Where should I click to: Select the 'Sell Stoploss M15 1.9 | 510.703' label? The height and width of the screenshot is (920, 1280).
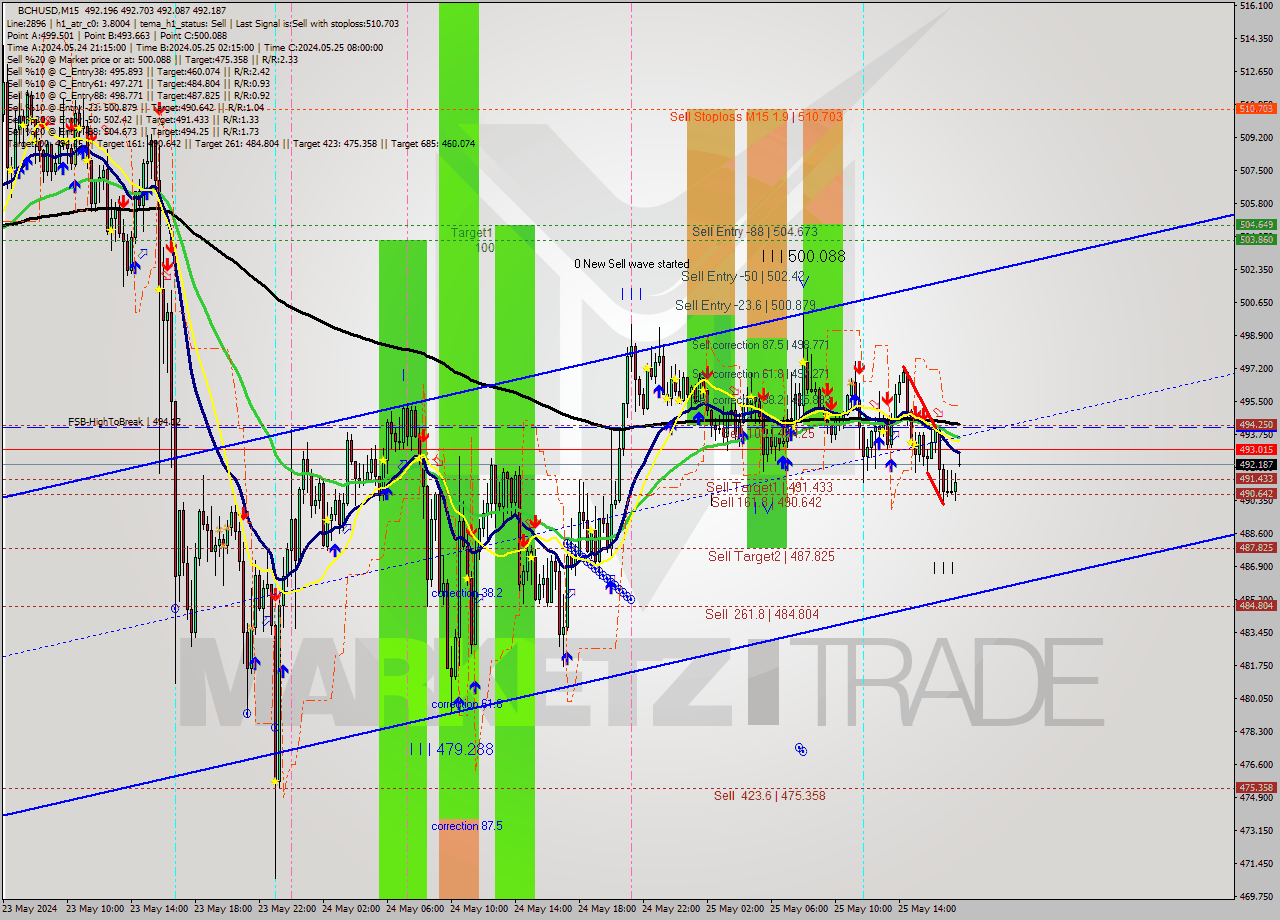click(x=756, y=117)
